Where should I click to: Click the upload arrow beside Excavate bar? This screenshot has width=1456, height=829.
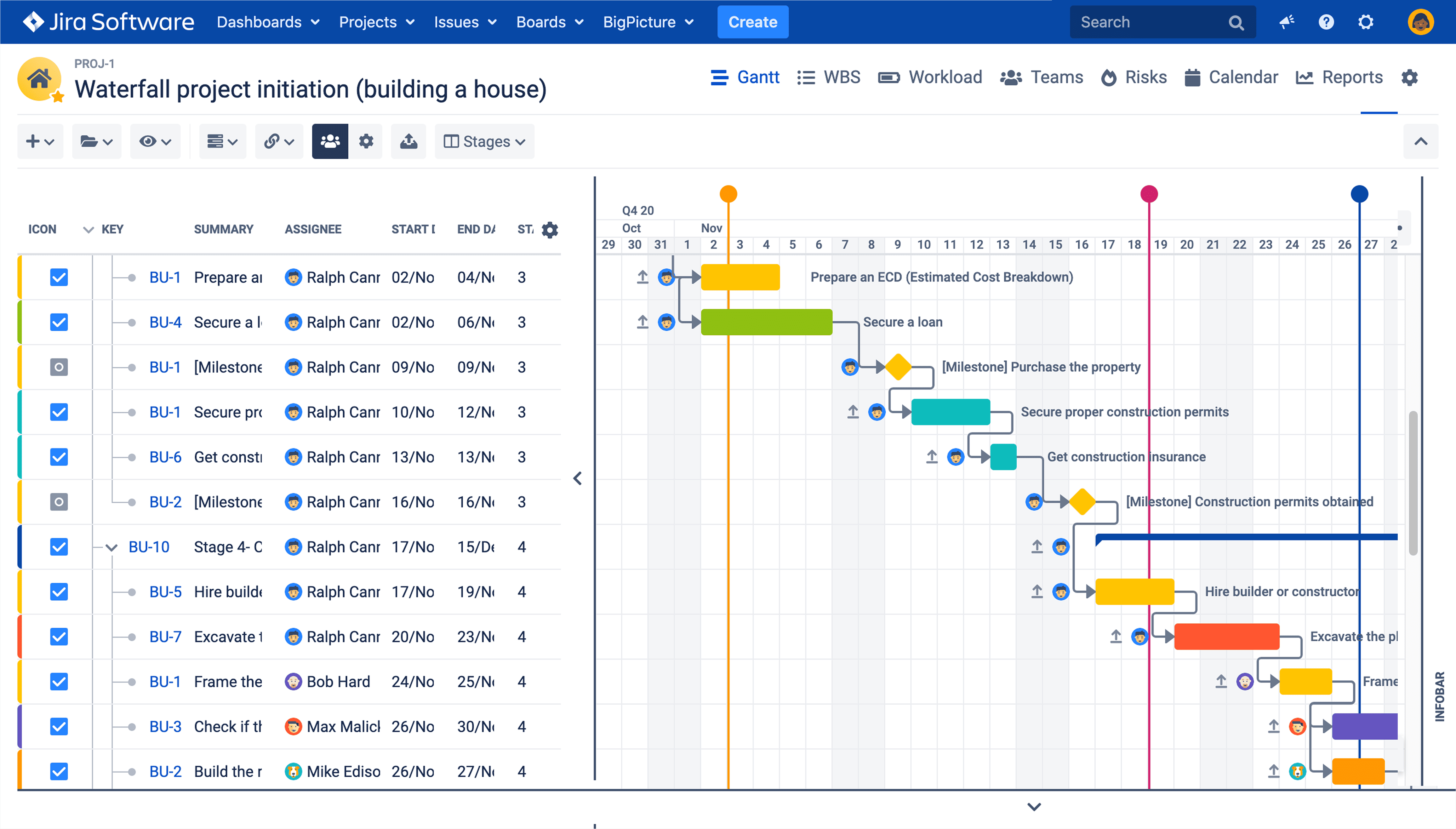point(1116,637)
